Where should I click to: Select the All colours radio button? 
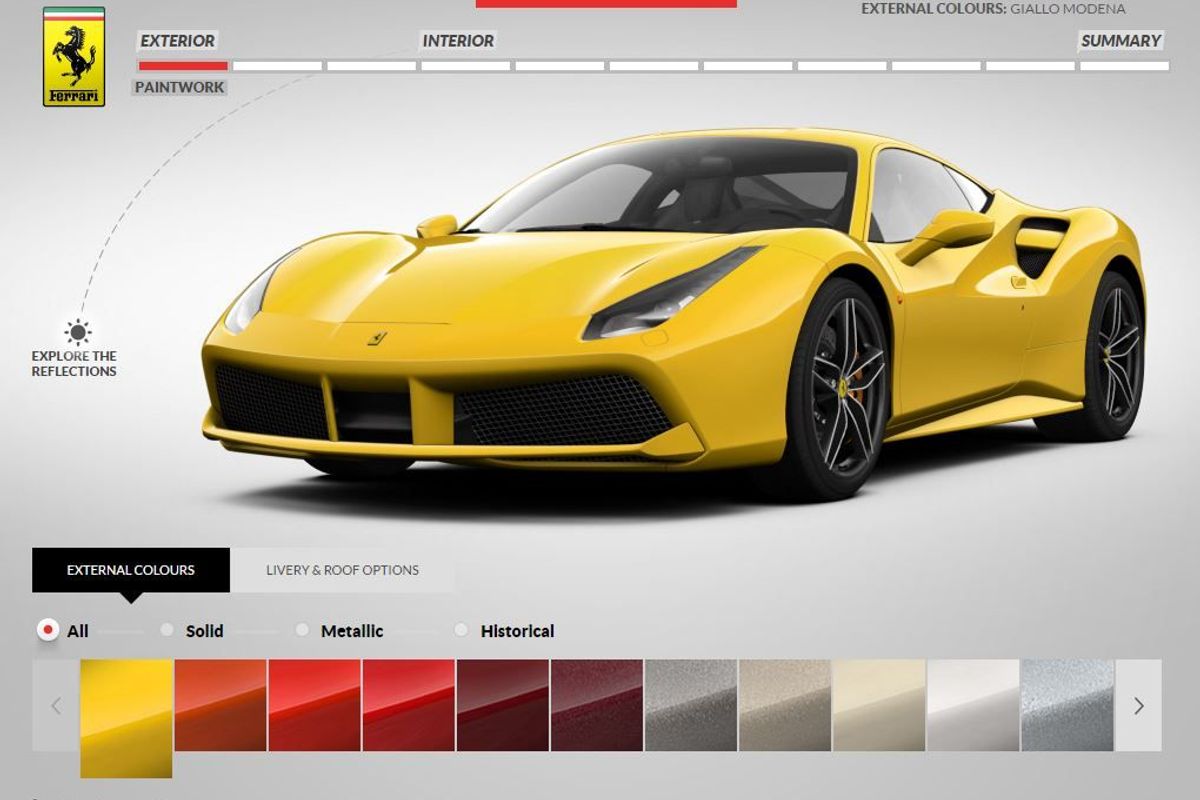click(x=47, y=630)
